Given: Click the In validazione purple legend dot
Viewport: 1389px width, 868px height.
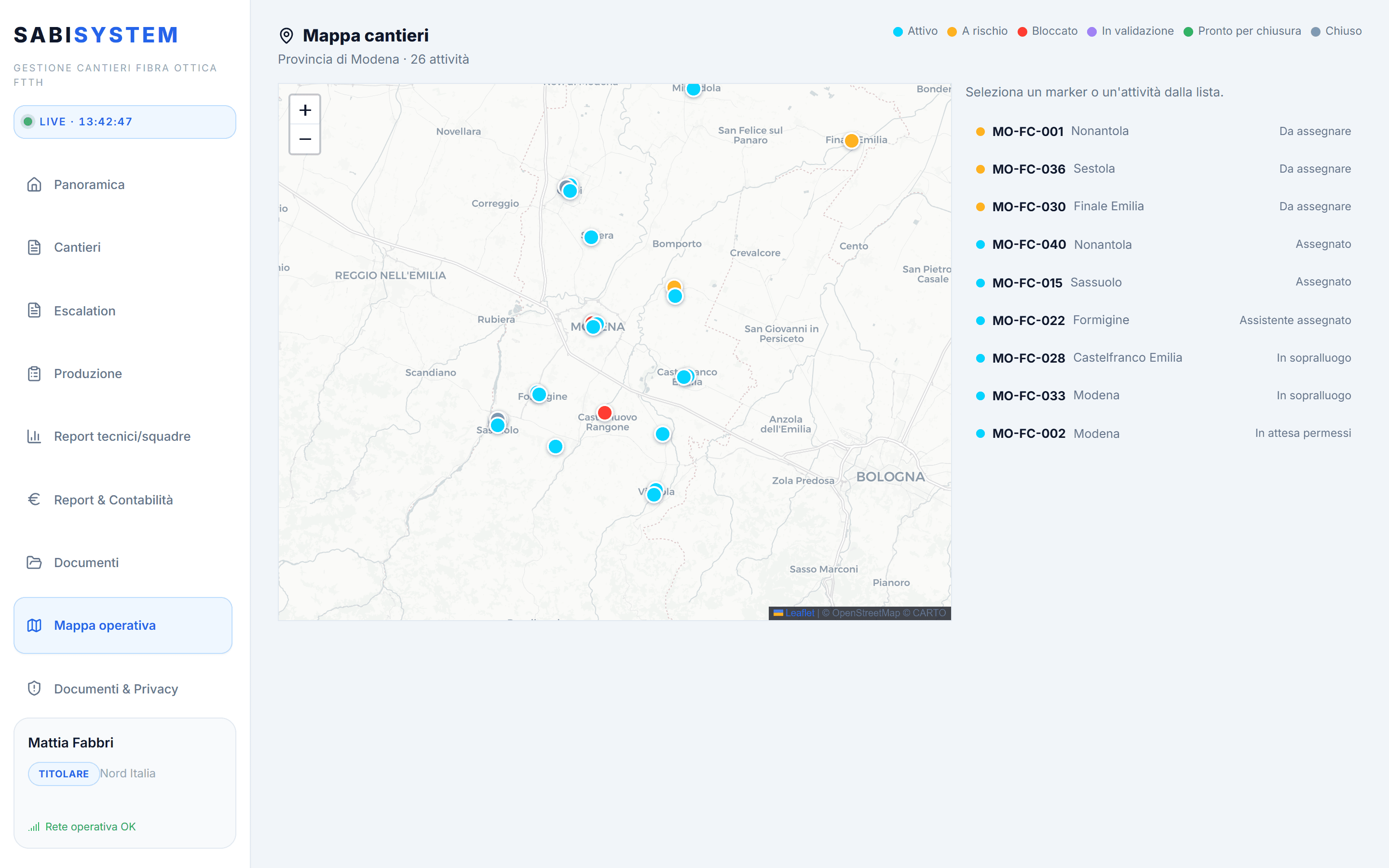Looking at the screenshot, I should click(x=1092, y=31).
